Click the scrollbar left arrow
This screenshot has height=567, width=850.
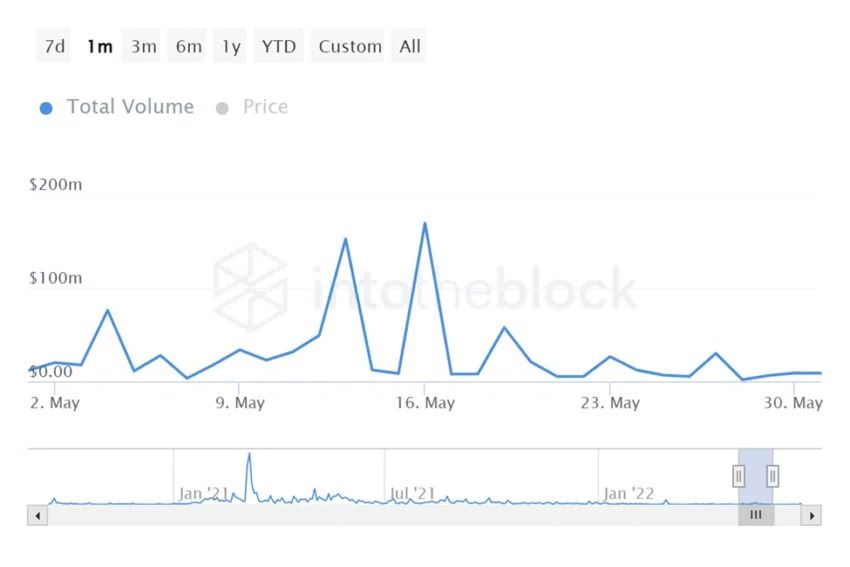(x=38, y=516)
